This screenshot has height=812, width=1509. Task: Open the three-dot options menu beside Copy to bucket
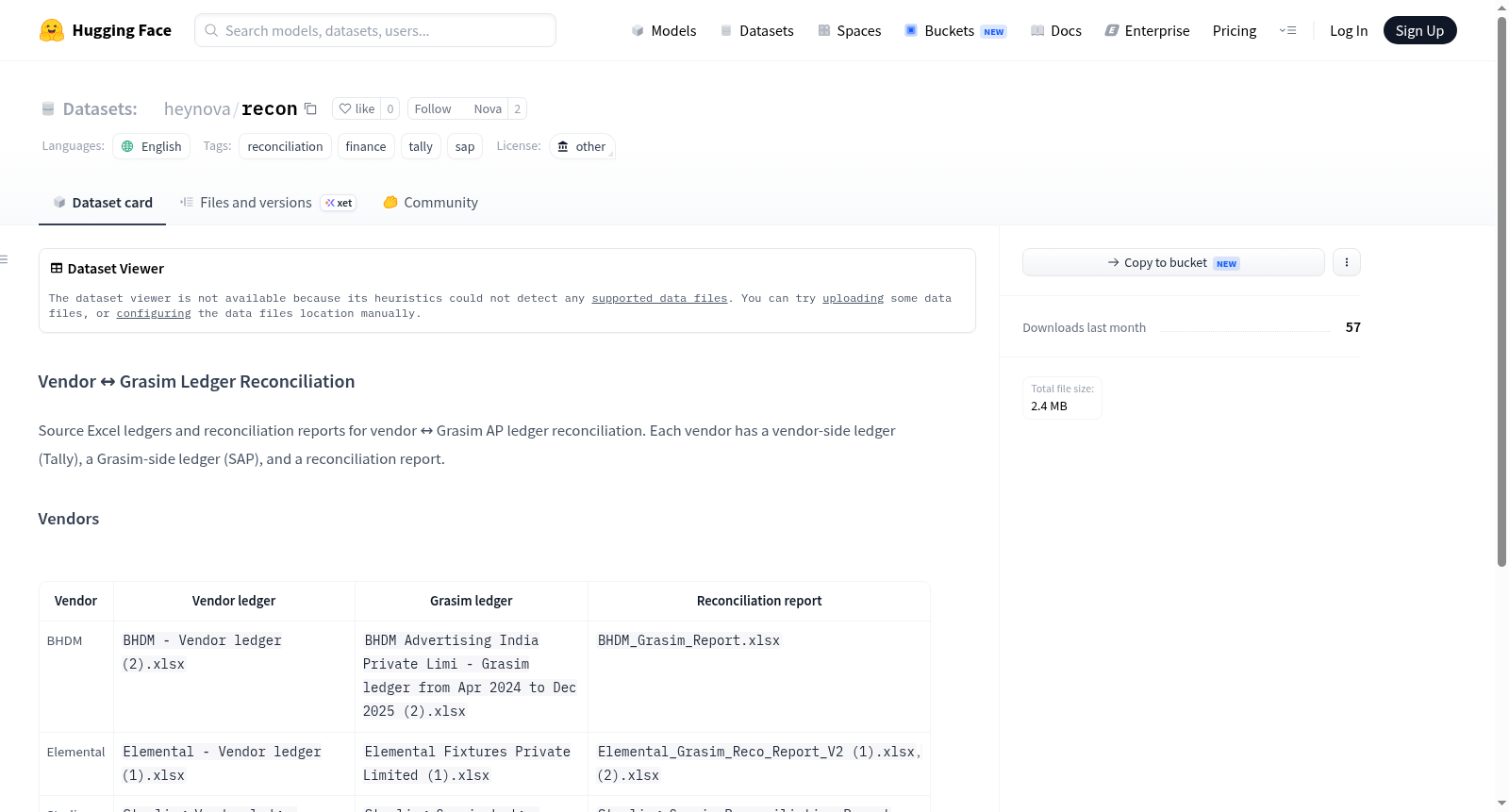(x=1347, y=262)
